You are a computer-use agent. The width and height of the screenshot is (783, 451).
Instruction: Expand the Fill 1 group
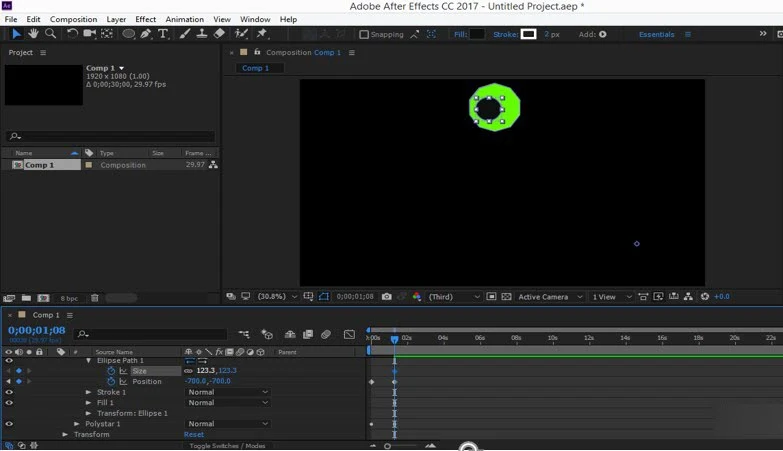tap(88, 403)
